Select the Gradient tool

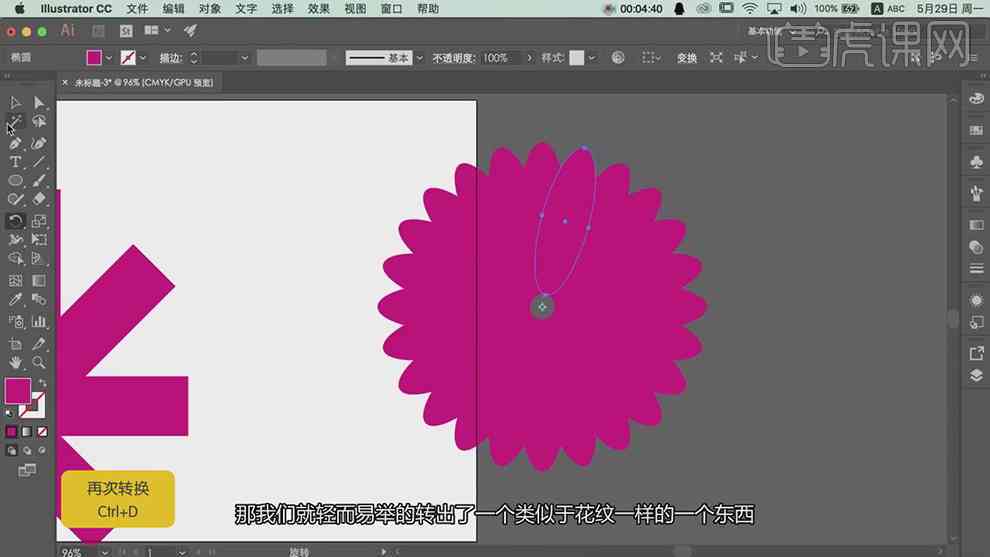pyautogui.click(x=39, y=280)
